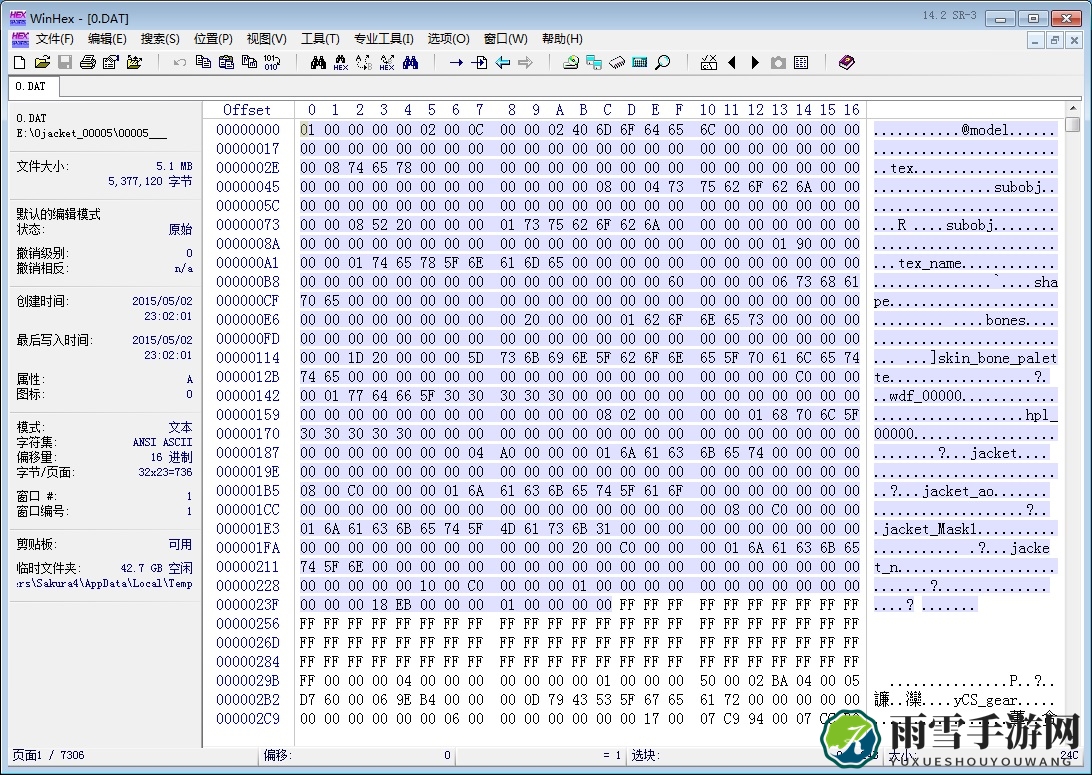Screen dimensions: 1092x775
Task: Click the 临时文件夹 info entry
Action: pyautogui.click(x=104, y=576)
